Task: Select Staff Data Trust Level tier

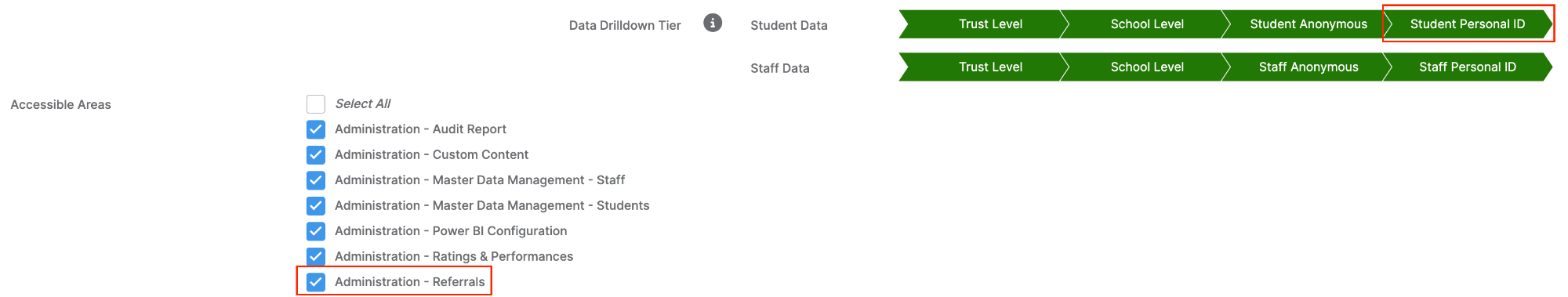Action: click(985, 67)
